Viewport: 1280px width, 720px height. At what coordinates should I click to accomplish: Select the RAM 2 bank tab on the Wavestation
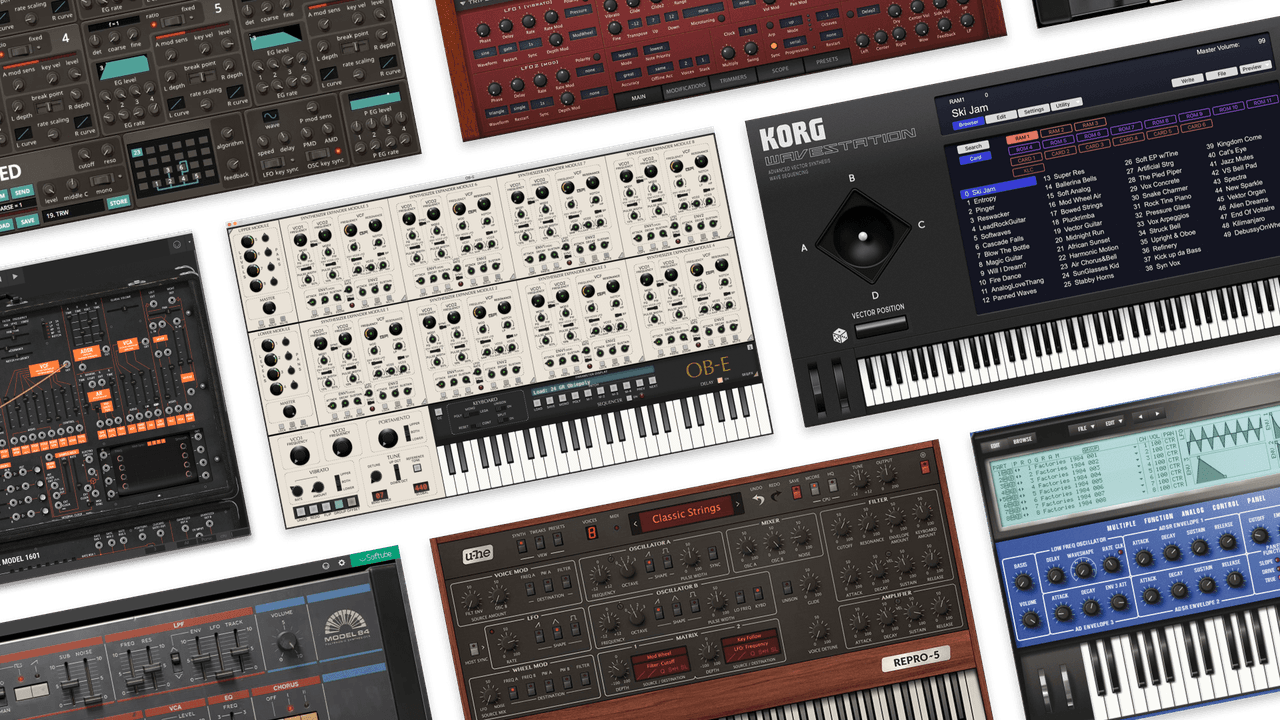point(1056,131)
